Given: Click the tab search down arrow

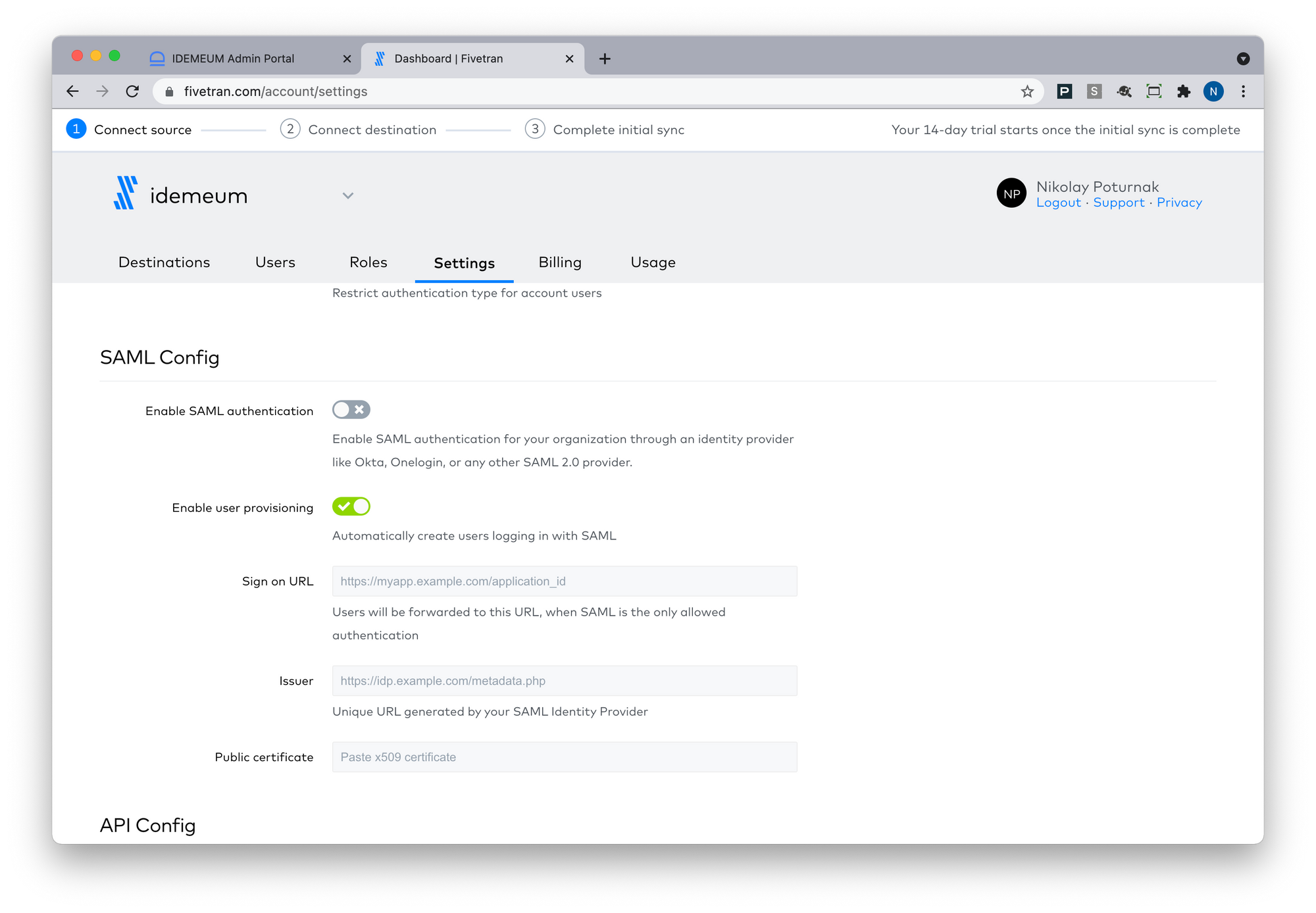Looking at the screenshot, I should [x=1243, y=59].
